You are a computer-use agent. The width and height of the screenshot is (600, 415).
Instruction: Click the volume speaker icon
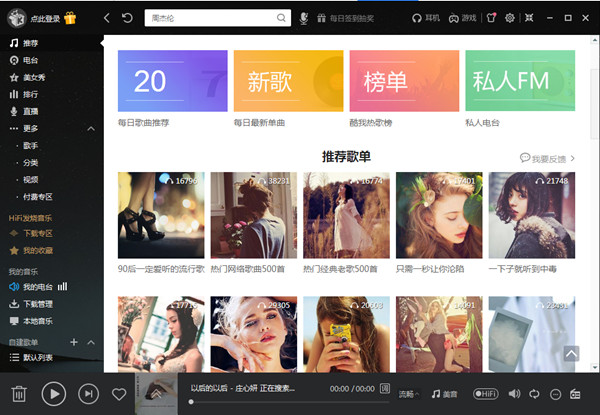coord(514,394)
